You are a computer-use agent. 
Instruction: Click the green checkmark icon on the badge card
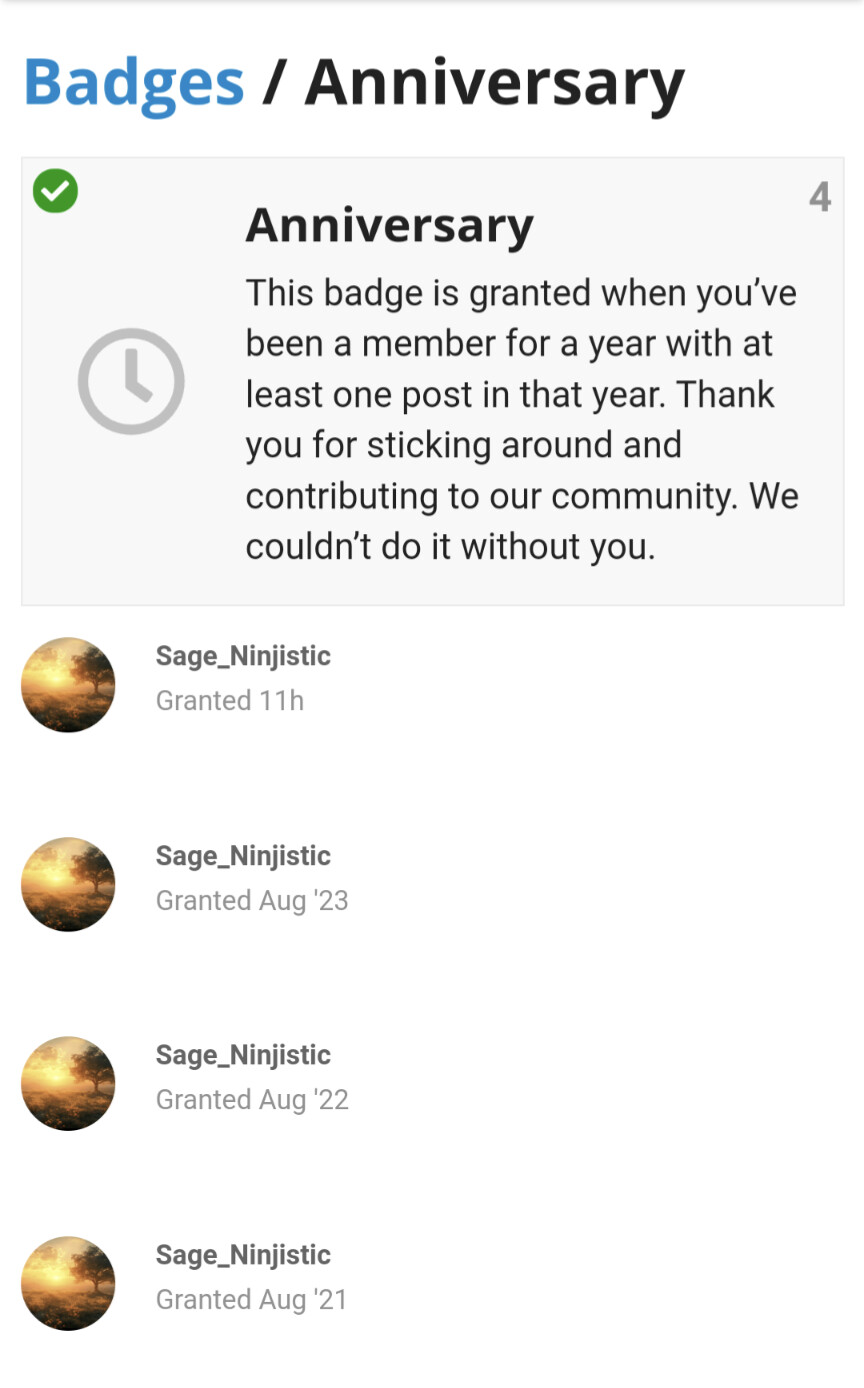click(55, 191)
